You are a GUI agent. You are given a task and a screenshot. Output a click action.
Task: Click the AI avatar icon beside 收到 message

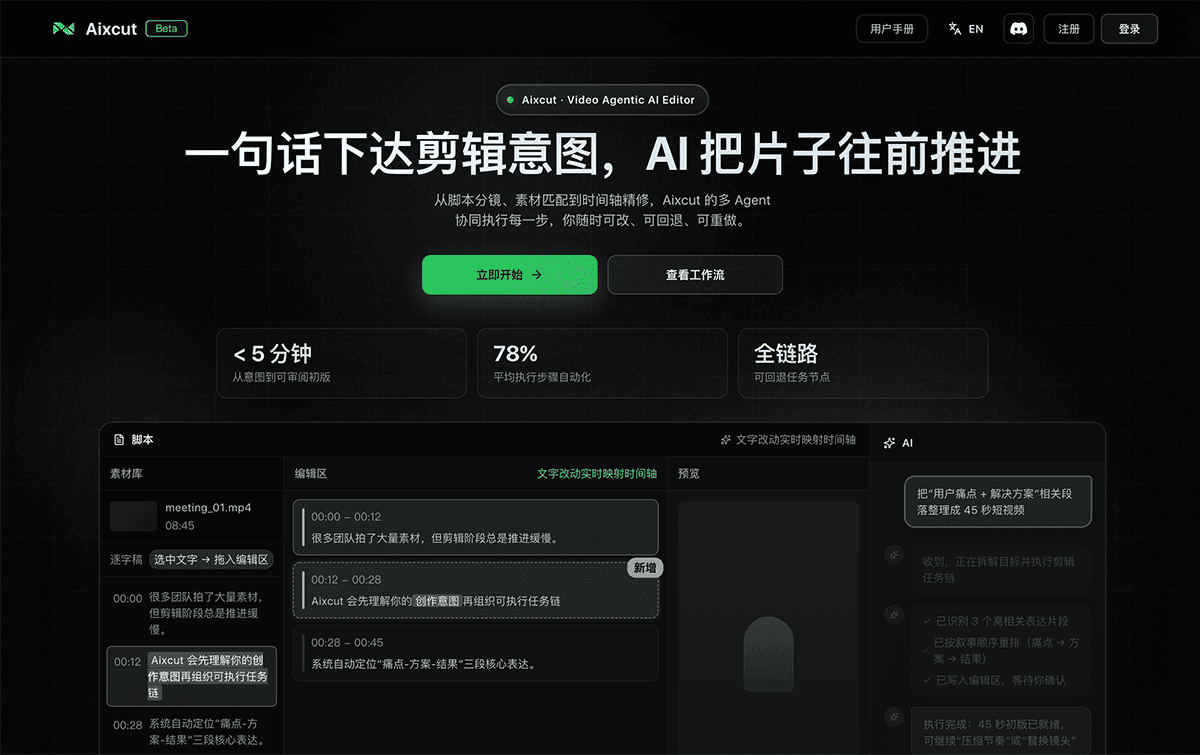point(892,553)
